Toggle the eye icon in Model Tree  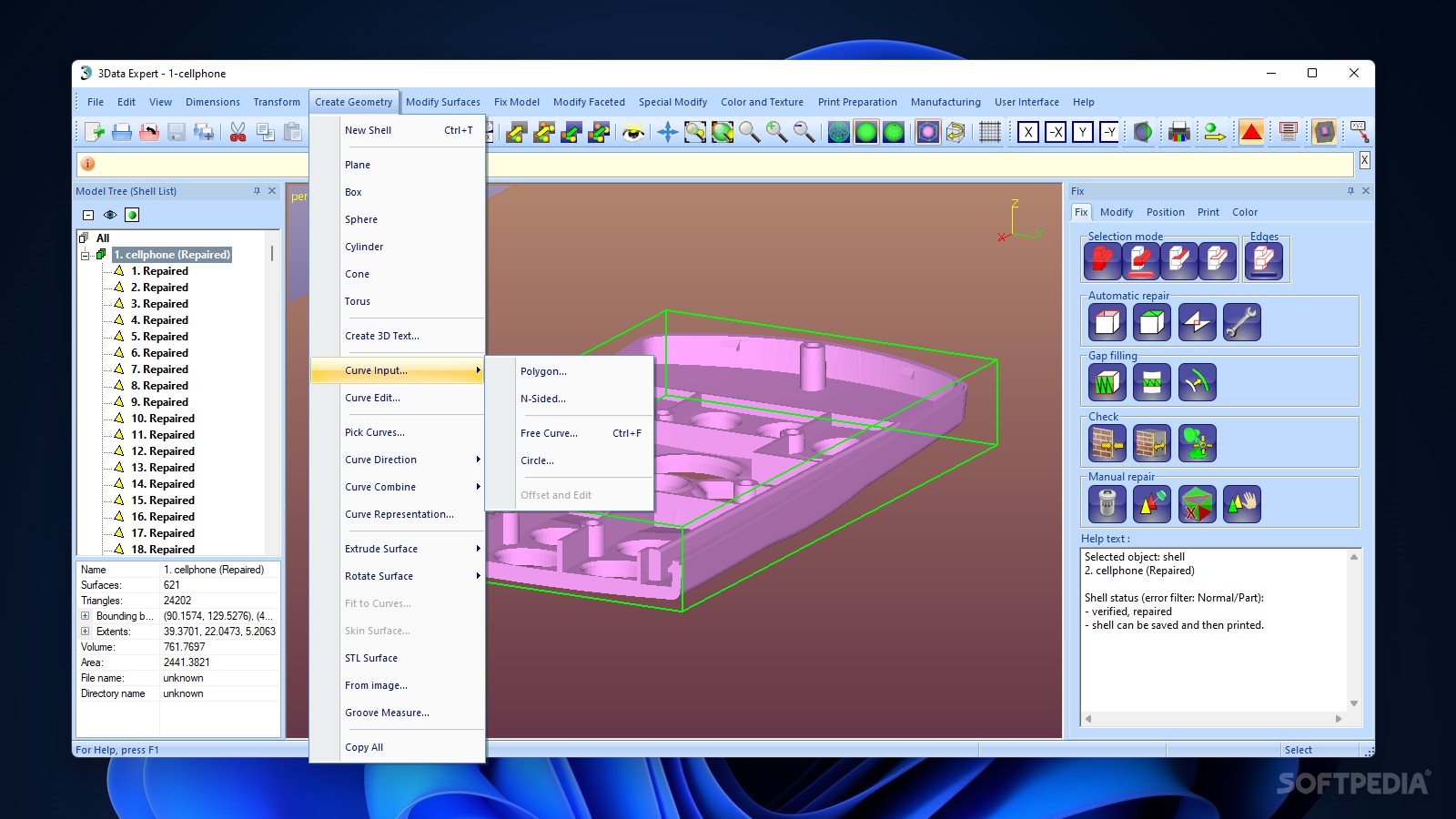110,215
